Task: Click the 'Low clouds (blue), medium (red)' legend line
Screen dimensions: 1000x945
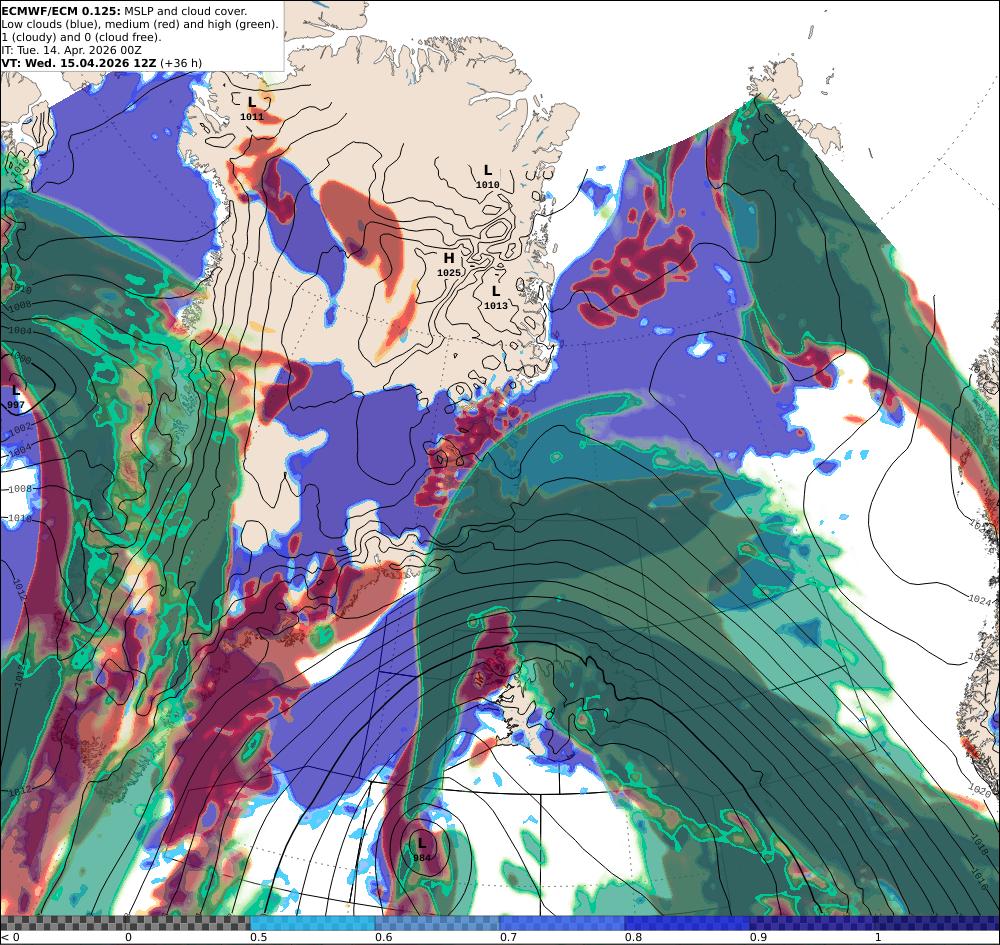Action: pos(140,24)
